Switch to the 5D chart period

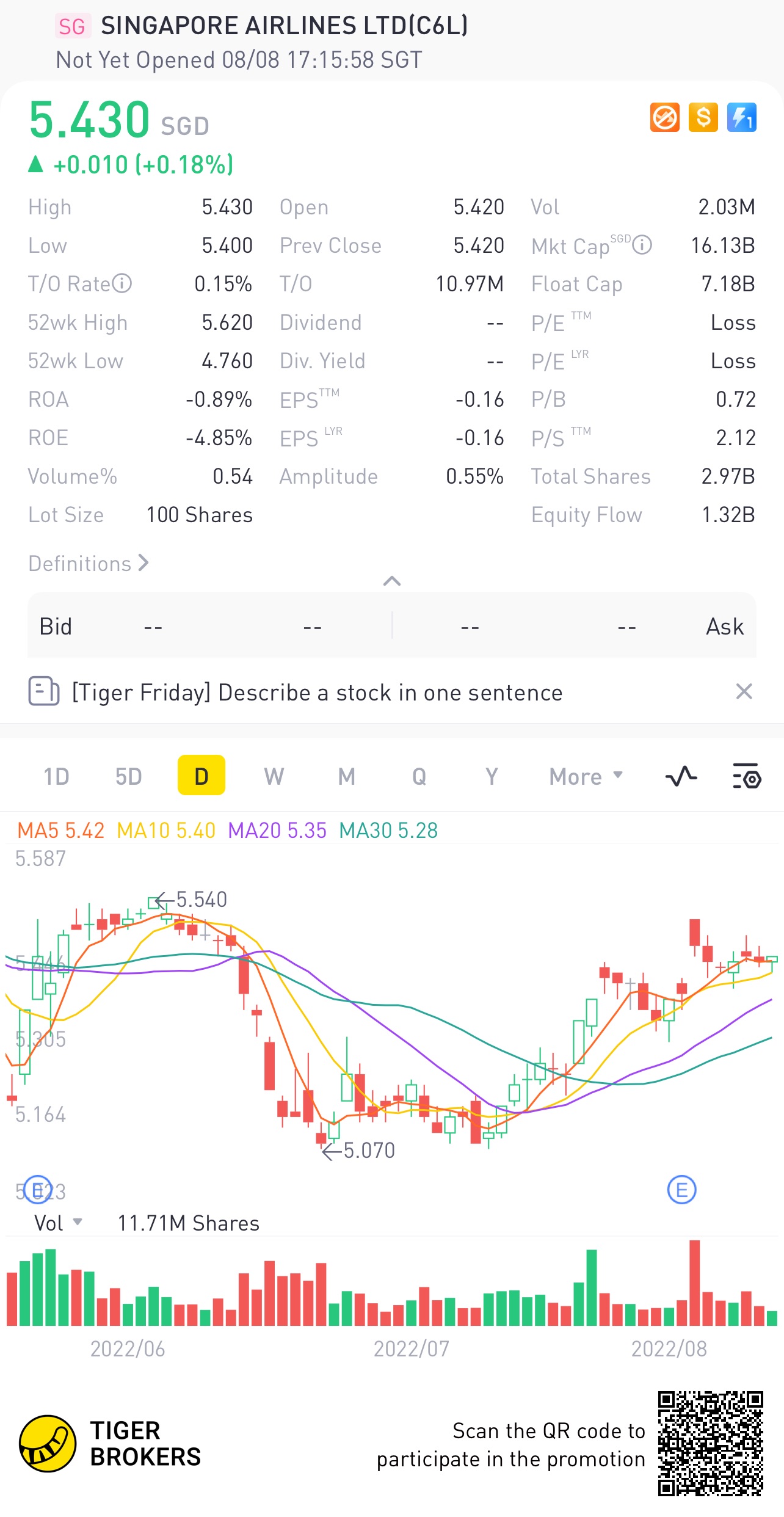(128, 777)
